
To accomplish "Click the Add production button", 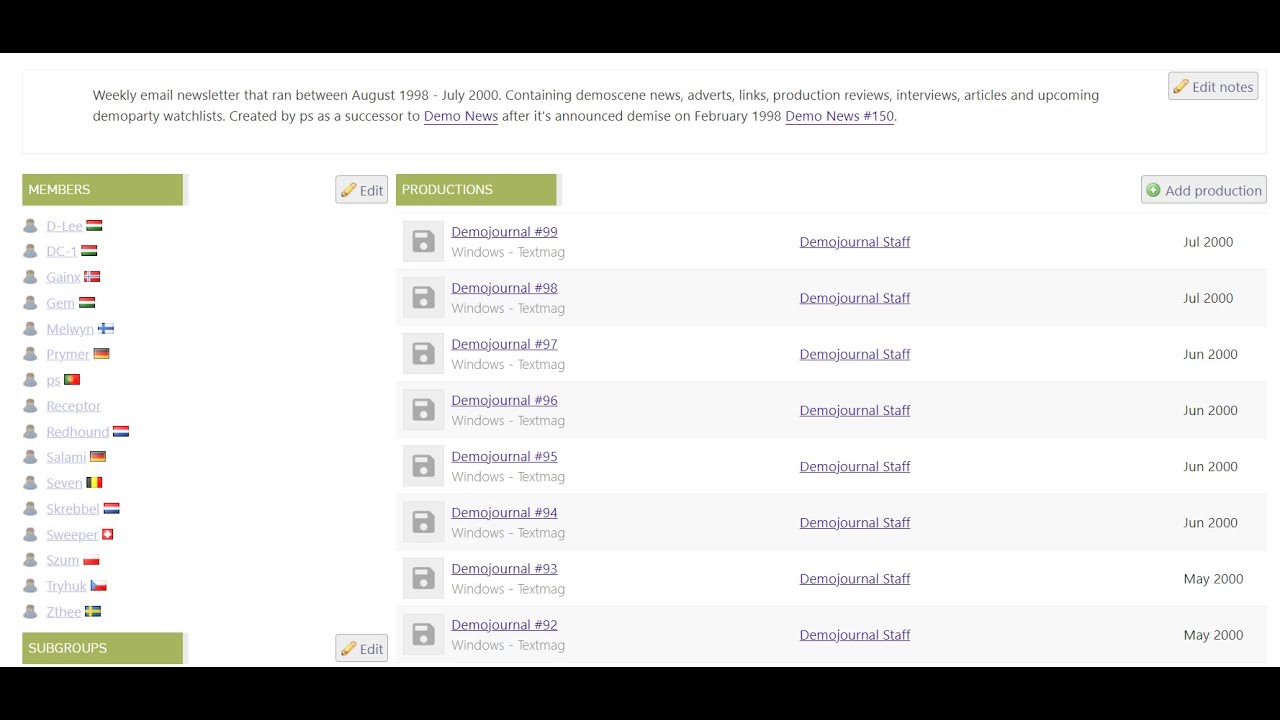I will coord(1204,190).
